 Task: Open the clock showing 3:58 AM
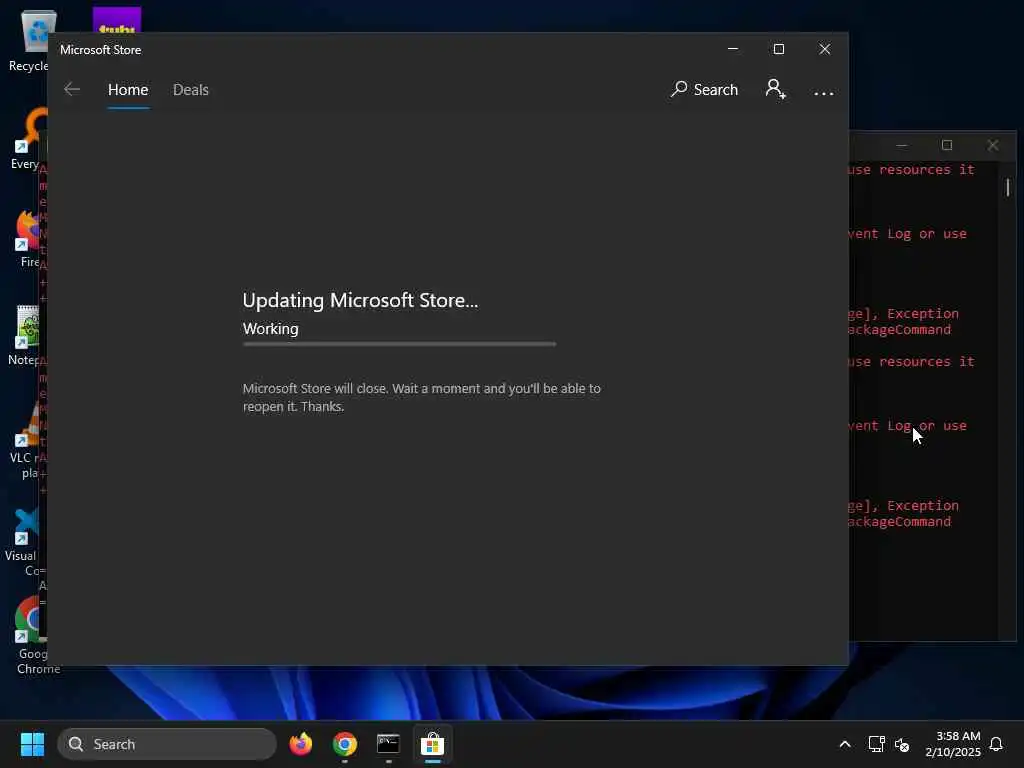click(953, 744)
